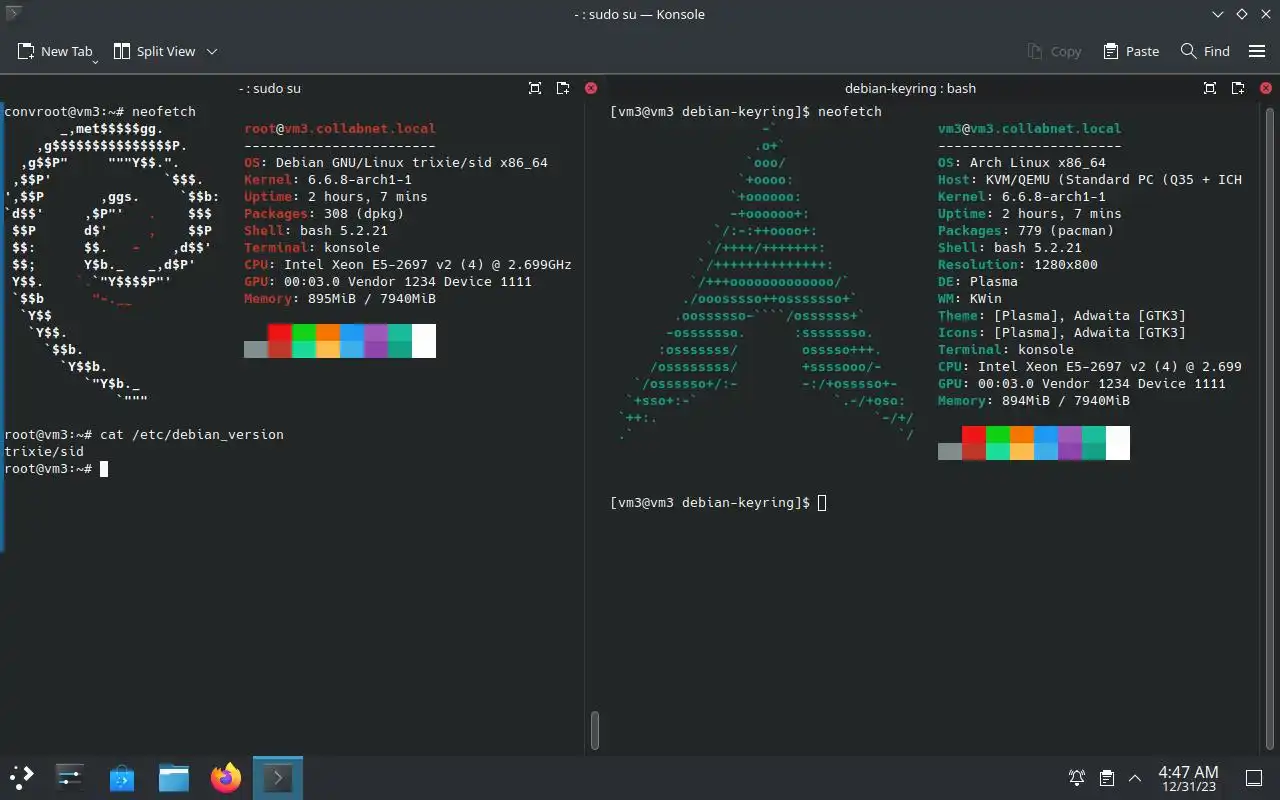Click the 'WM: KWin' line
The height and width of the screenshot is (800, 1280).
pos(970,298)
